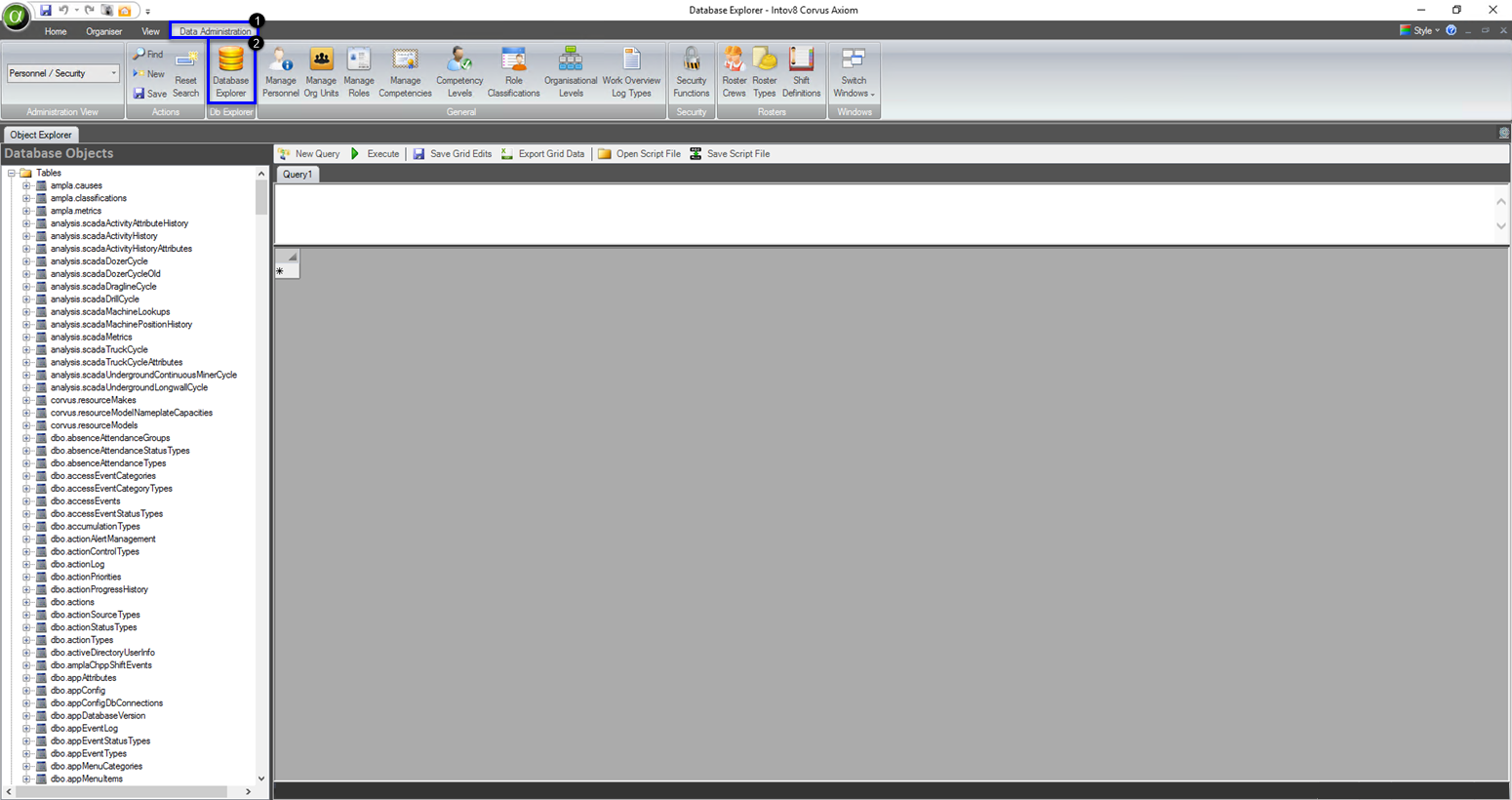Select the dbo.appEventLog table
The width and height of the screenshot is (1512, 800).
coord(84,728)
